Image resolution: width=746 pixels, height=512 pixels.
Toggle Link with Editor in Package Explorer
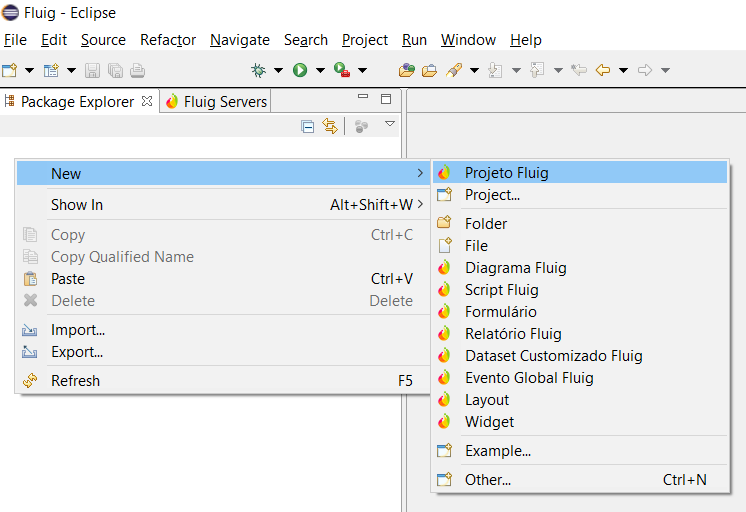(x=330, y=126)
